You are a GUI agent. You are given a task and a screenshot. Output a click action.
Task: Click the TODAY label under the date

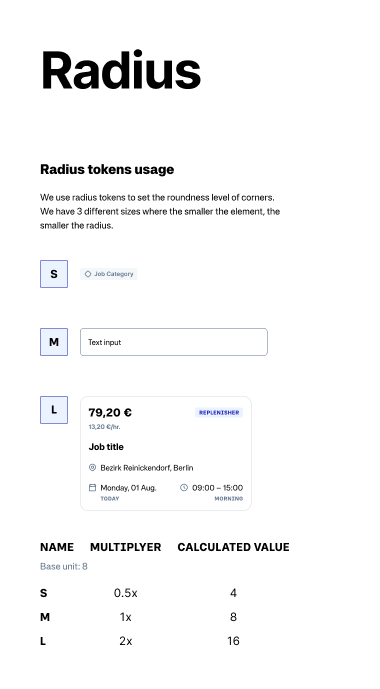tap(110, 499)
